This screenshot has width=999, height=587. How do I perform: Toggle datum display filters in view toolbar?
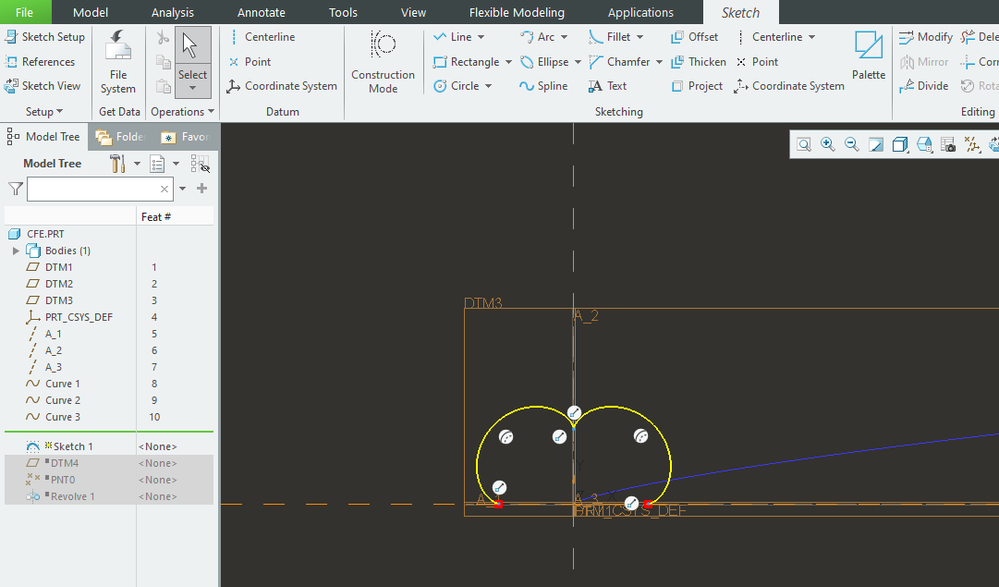(972, 145)
